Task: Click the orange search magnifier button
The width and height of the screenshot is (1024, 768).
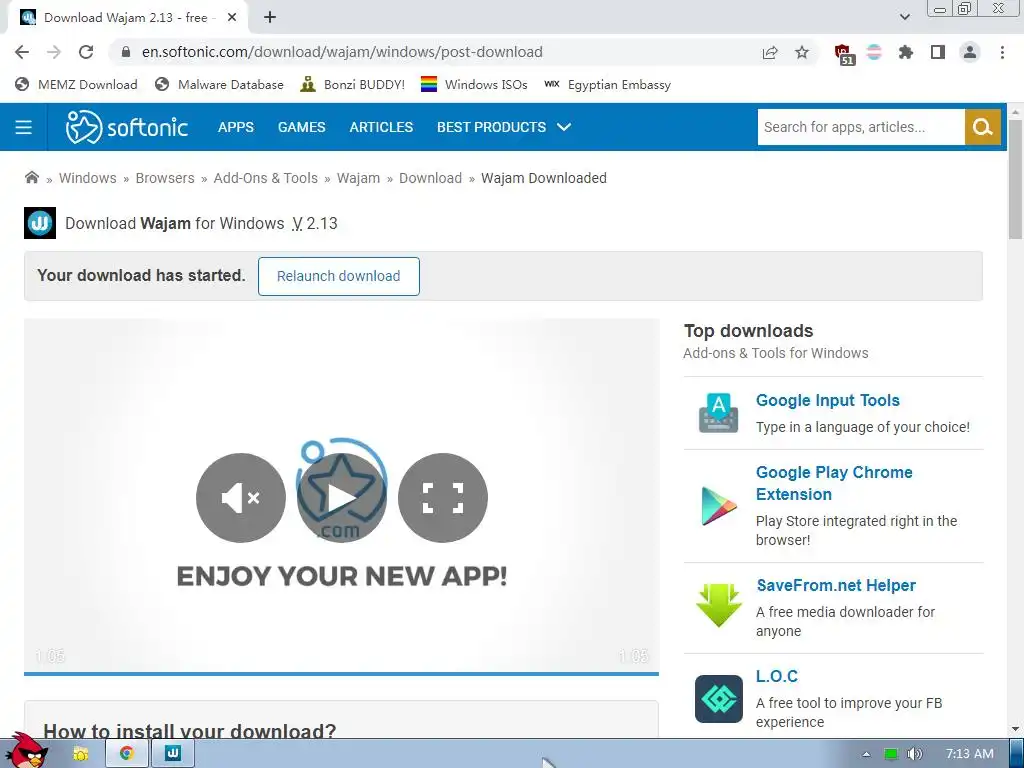Action: tap(982, 127)
